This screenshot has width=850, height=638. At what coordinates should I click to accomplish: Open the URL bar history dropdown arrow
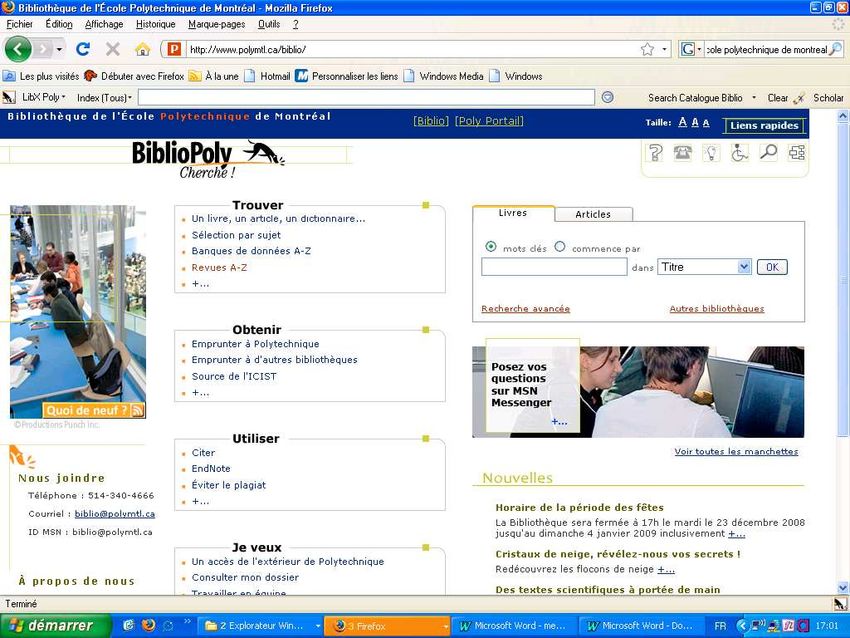point(664,49)
